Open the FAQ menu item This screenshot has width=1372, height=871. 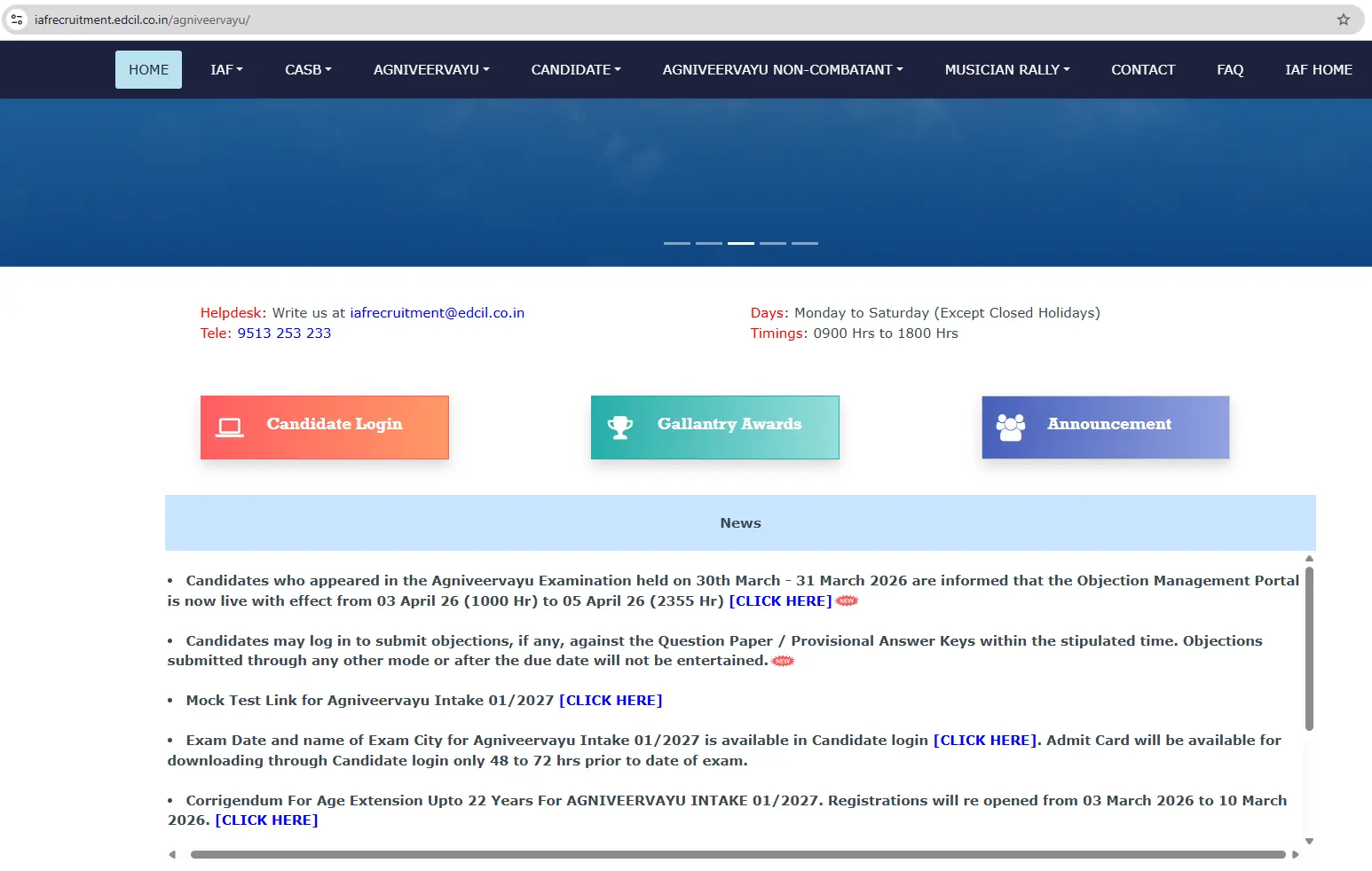click(1229, 69)
